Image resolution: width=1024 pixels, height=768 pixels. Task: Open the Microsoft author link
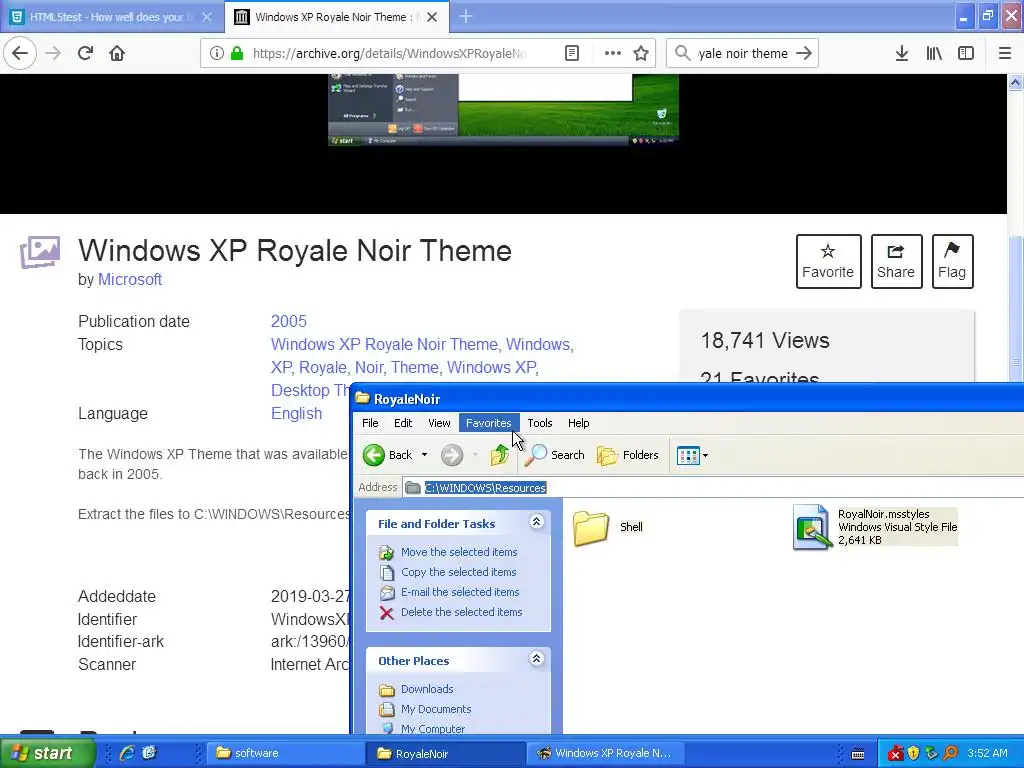coord(130,280)
